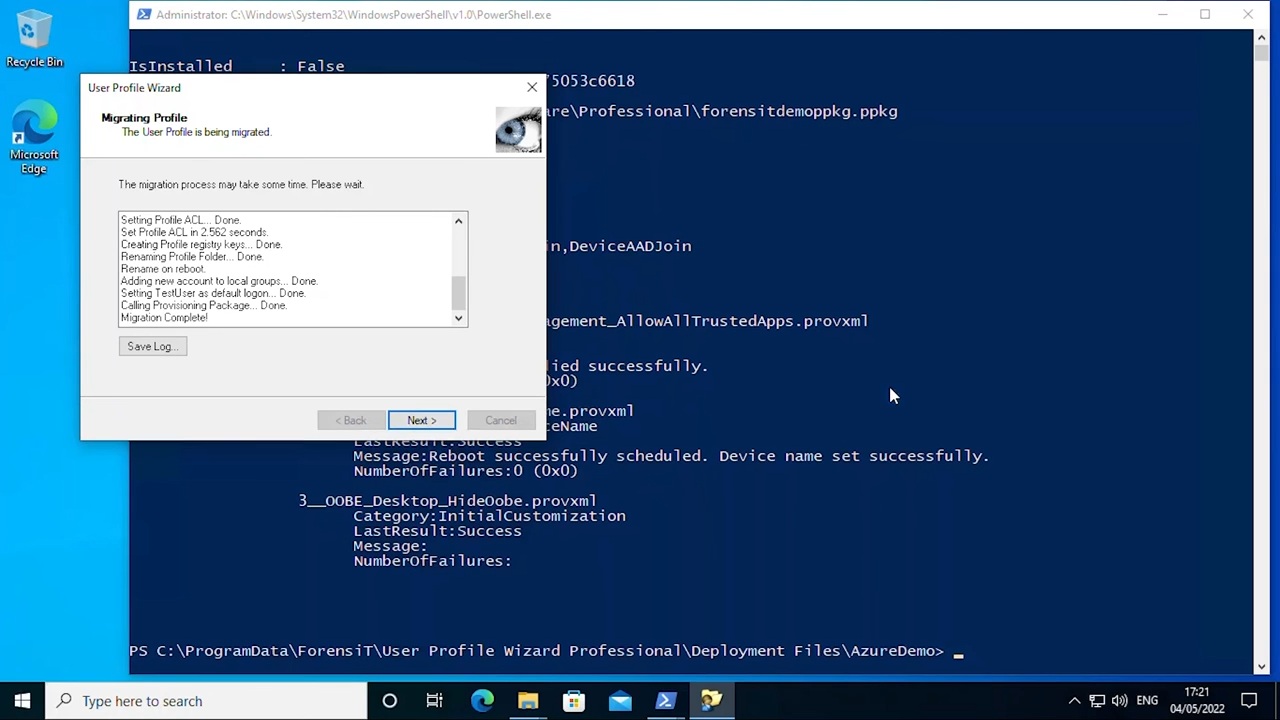This screenshot has width=1280, height=720.
Task: Launch Edge from the taskbar
Action: tap(482, 701)
